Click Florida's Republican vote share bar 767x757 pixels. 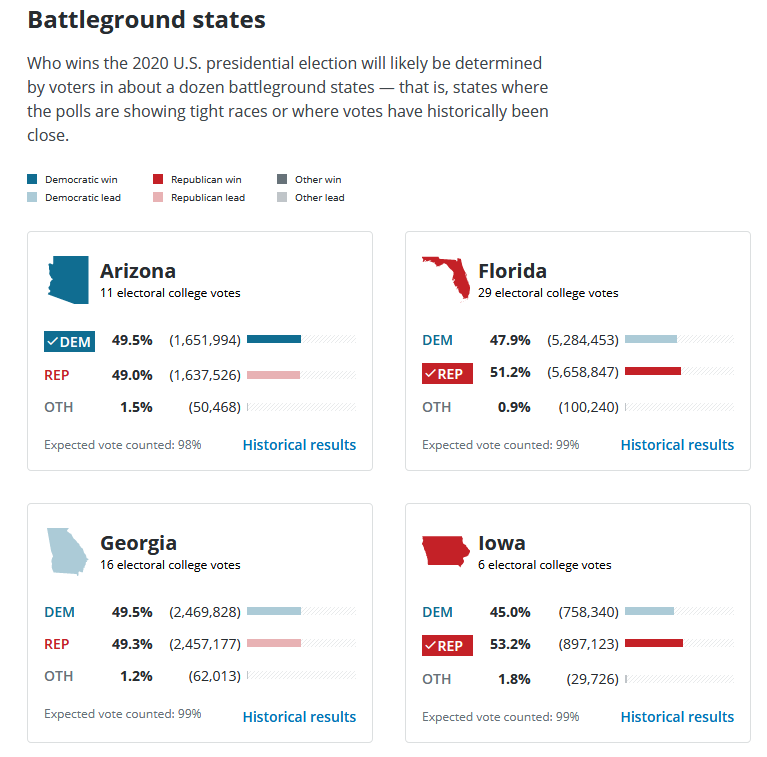653,371
